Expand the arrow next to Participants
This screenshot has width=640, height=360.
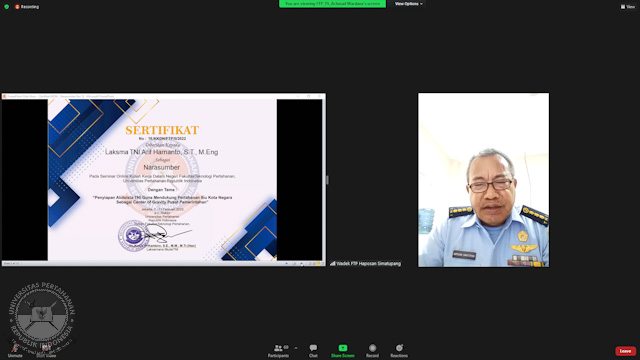click(x=296, y=348)
